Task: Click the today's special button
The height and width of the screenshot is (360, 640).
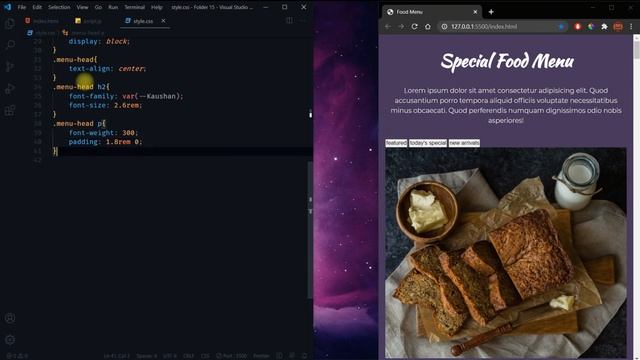Action: [428, 143]
